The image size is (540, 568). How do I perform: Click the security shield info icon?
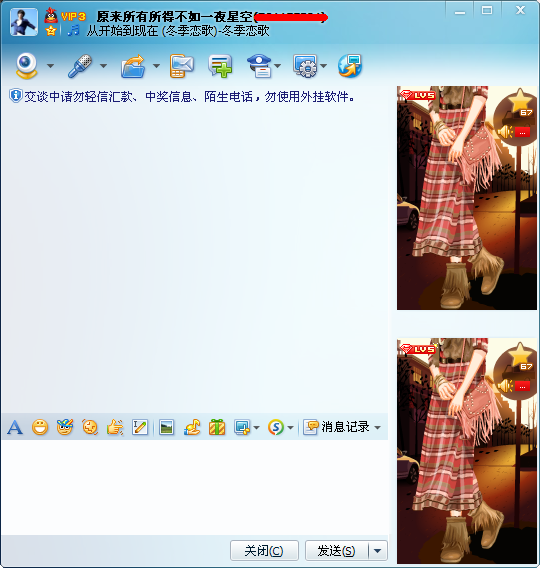[16, 96]
